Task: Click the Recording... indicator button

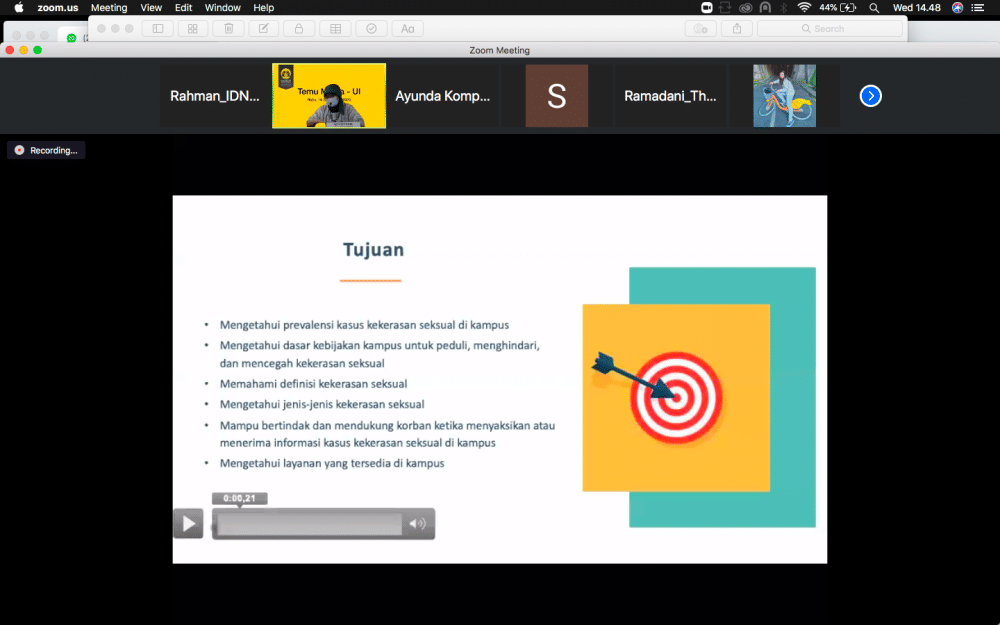Action: (46, 150)
